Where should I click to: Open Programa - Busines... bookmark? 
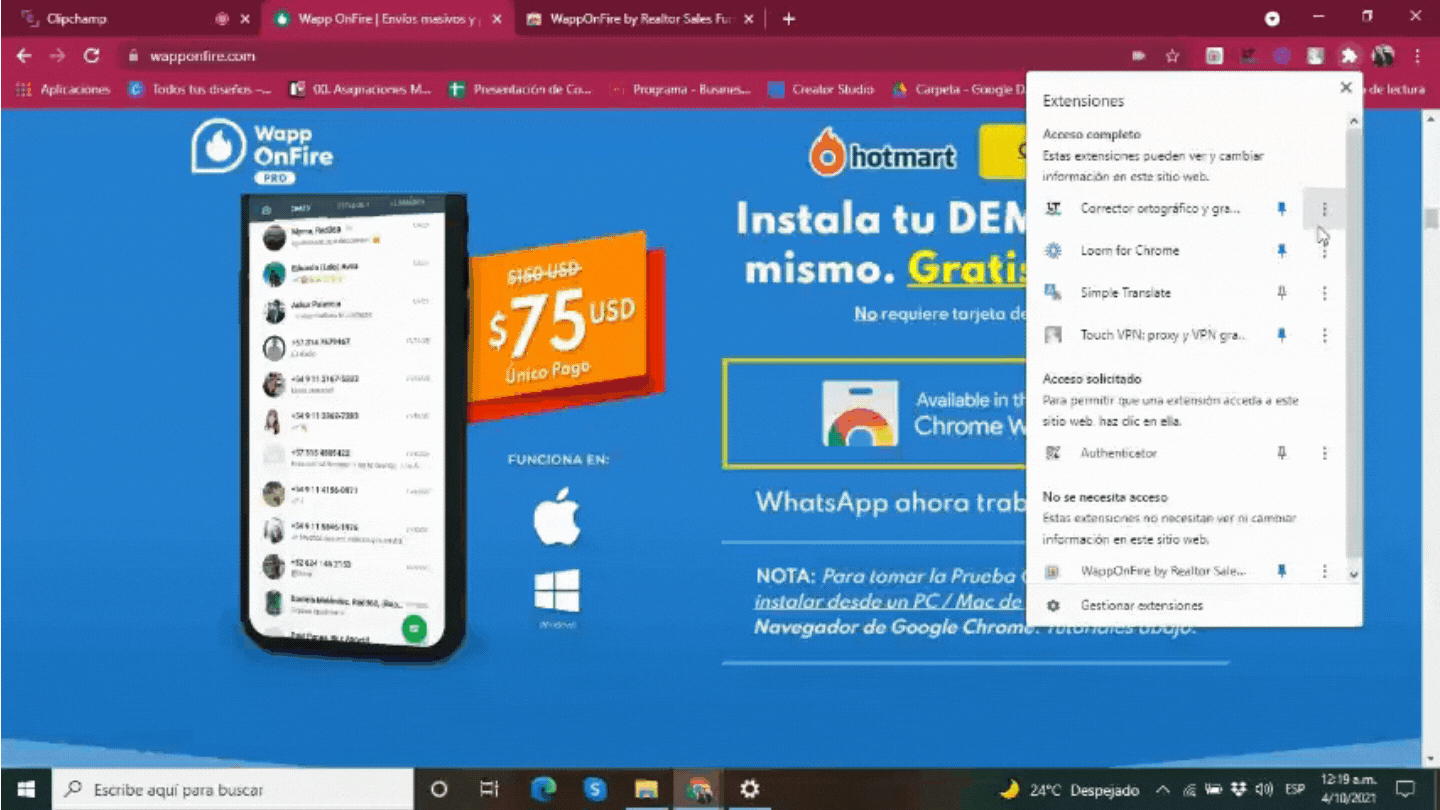pos(680,89)
